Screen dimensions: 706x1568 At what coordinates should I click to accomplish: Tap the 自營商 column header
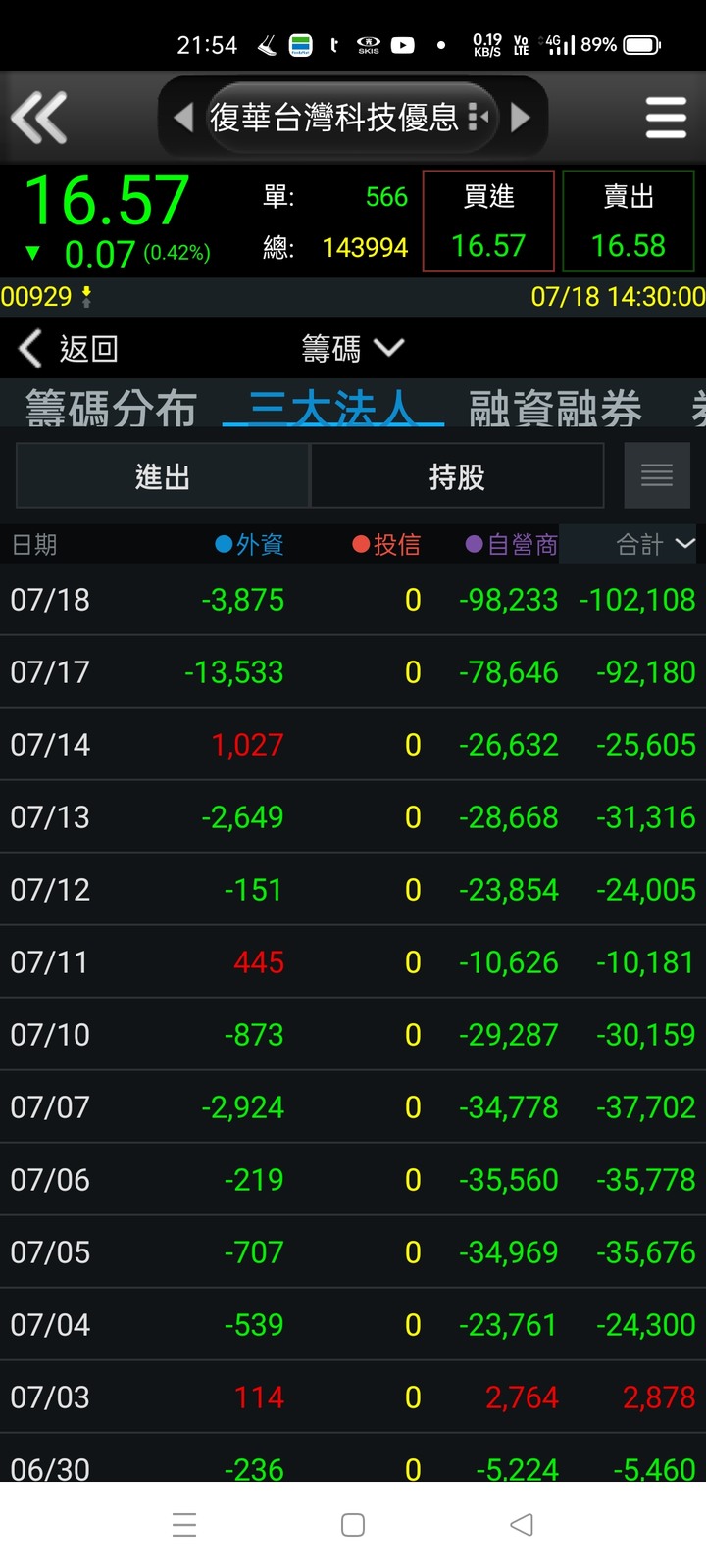click(x=511, y=544)
